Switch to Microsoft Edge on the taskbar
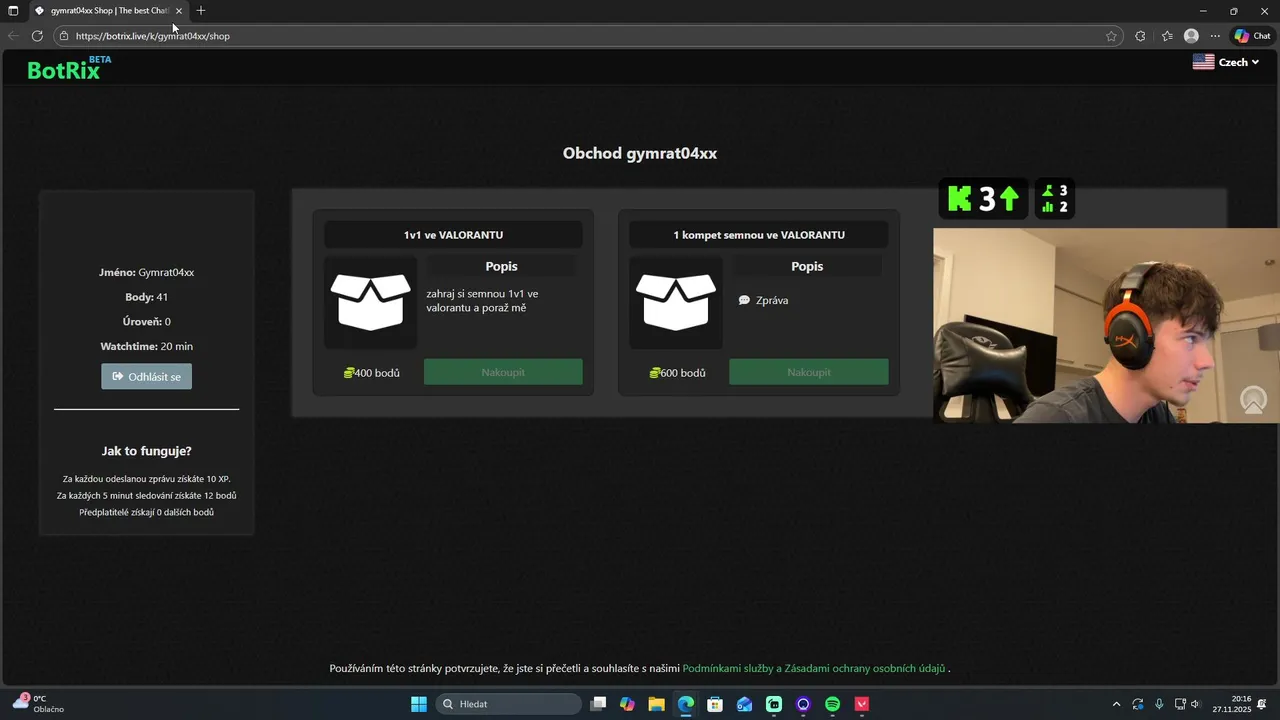The width and height of the screenshot is (1280, 720). 686,704
